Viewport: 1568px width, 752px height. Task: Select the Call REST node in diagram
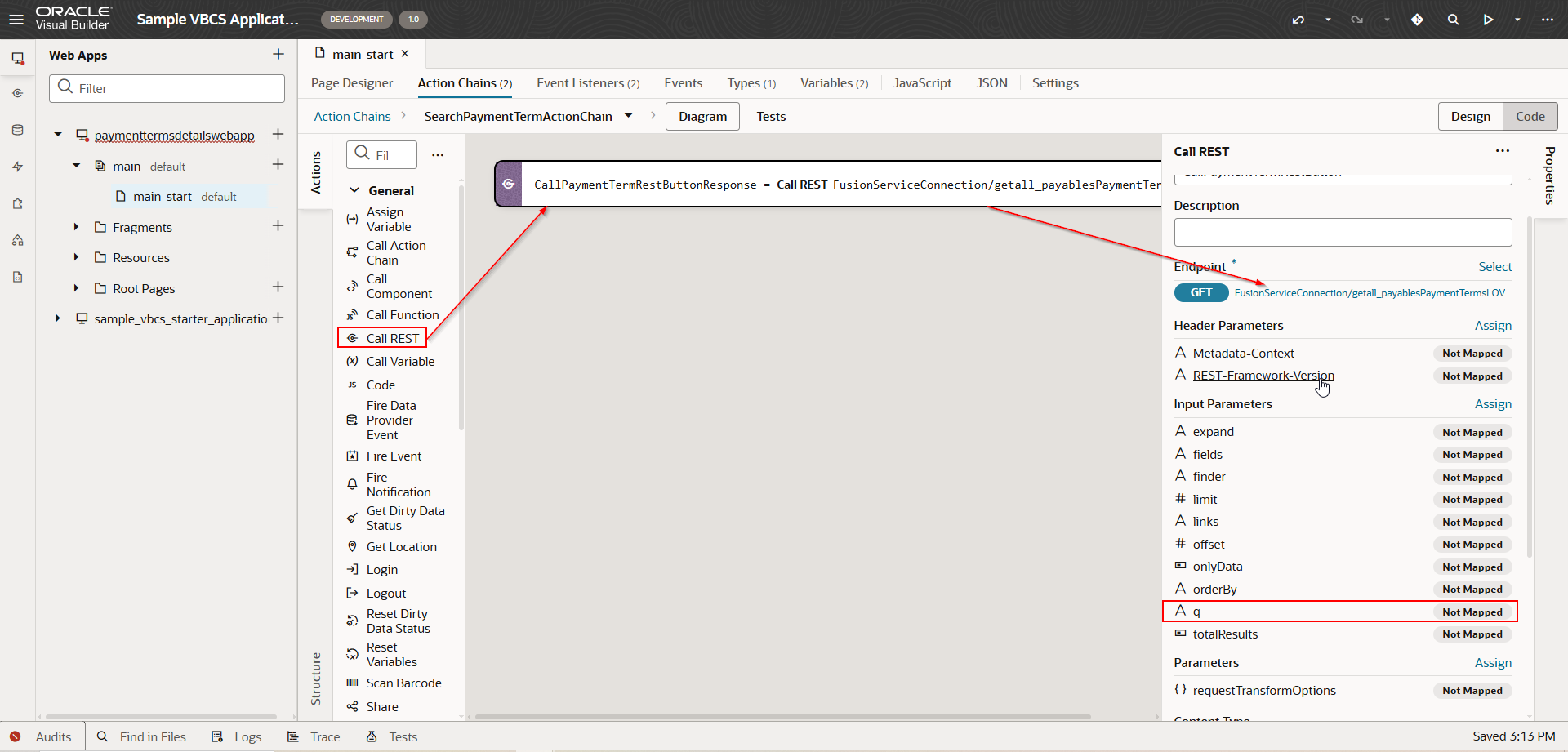tap(829, 185)
